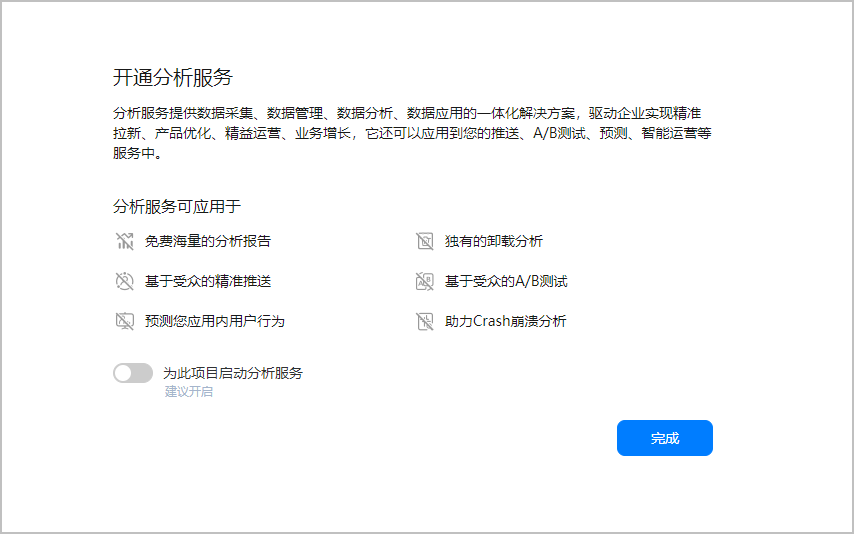The height and width of the screenshot is (534, 854).
Task: Enable the analytics service toggle switch
Action: (x=133, y=373)
